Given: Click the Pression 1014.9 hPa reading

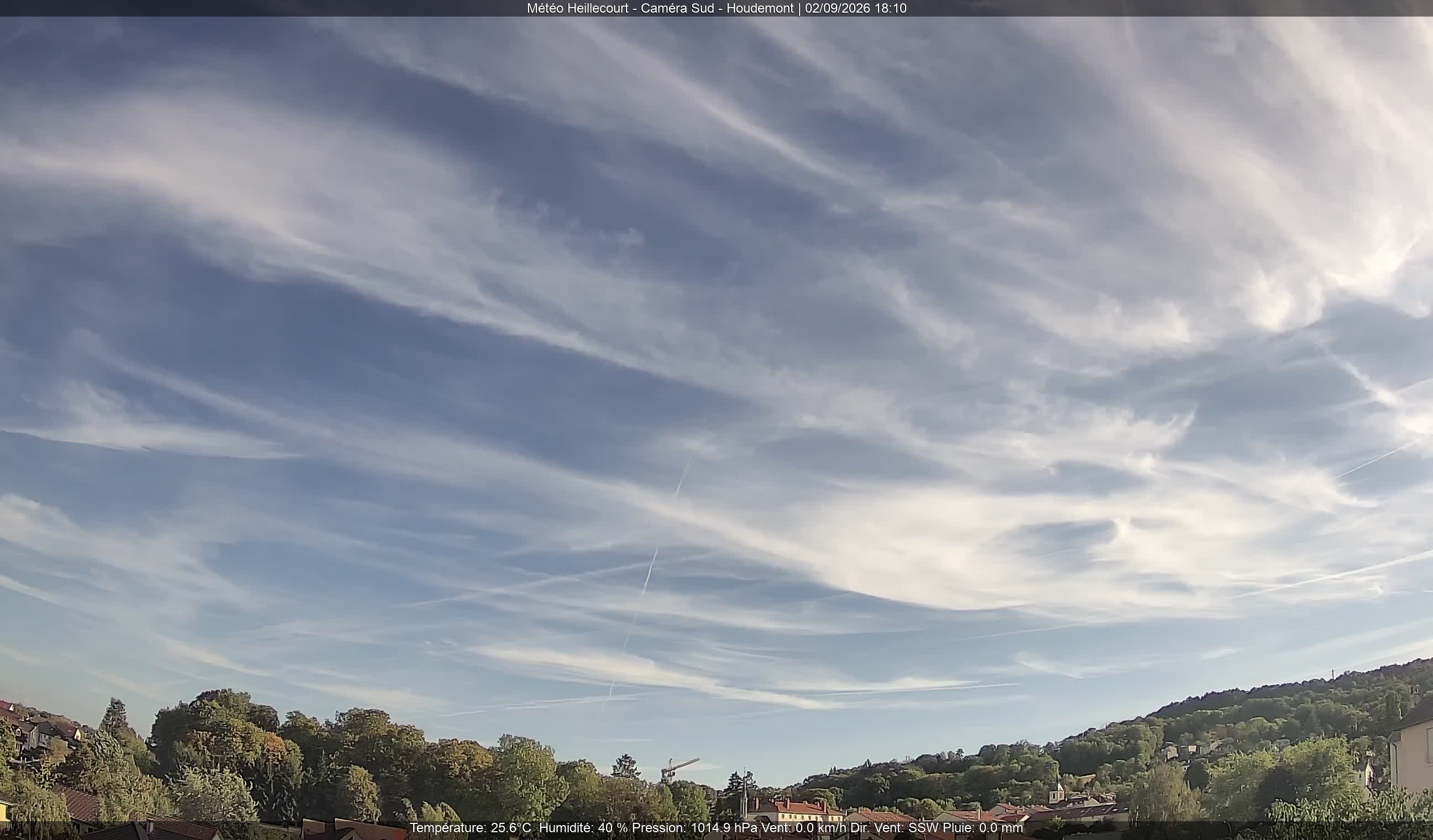Looking at the screenshot, I should point(695,828).
